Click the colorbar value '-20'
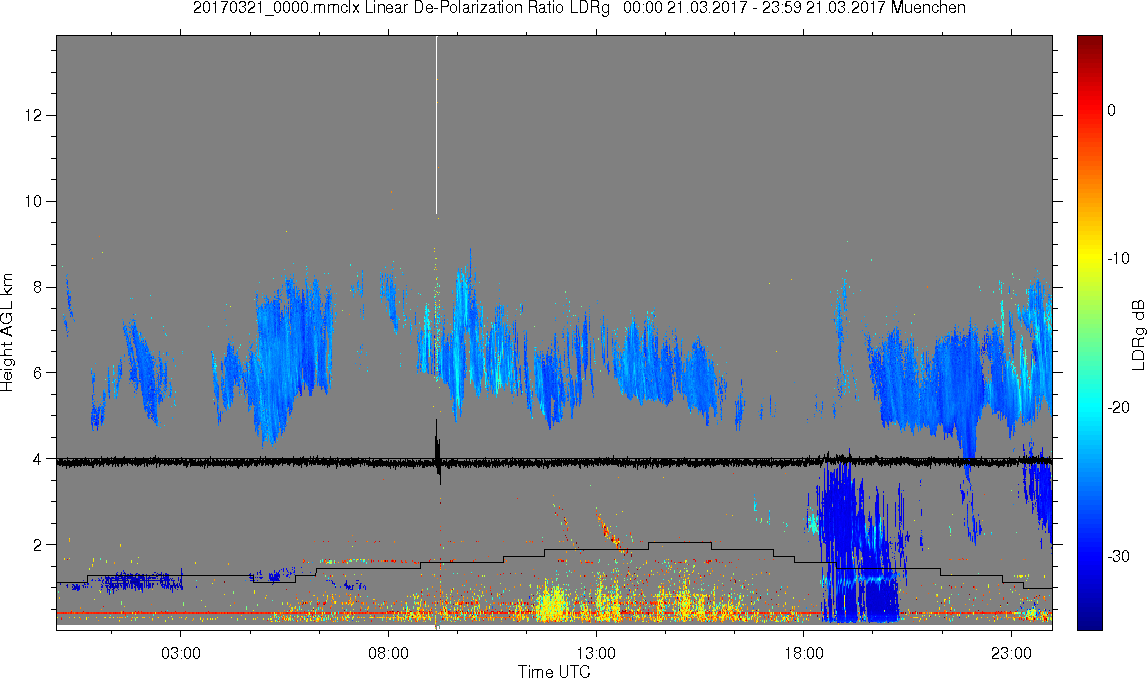Image resolution: width=1147 pixels, height=678 pixels. coord(1118,407)
